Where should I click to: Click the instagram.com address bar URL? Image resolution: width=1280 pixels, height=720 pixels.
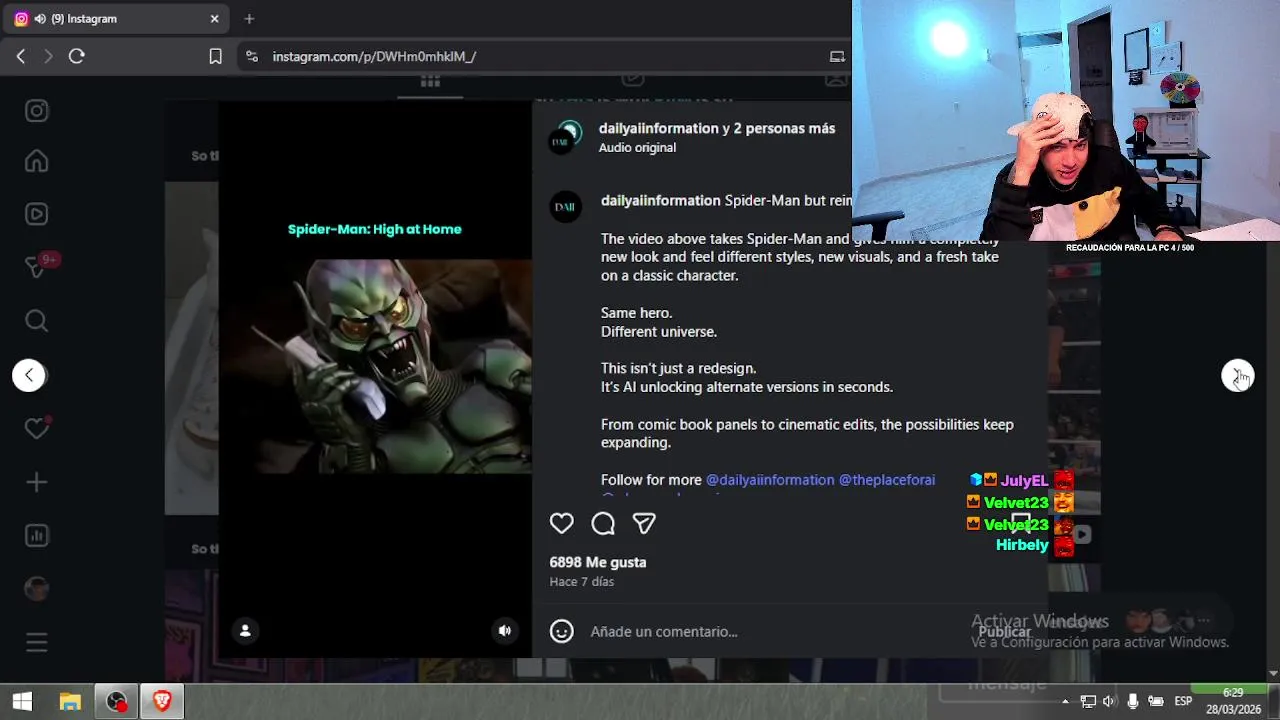[x=374, y=56]
